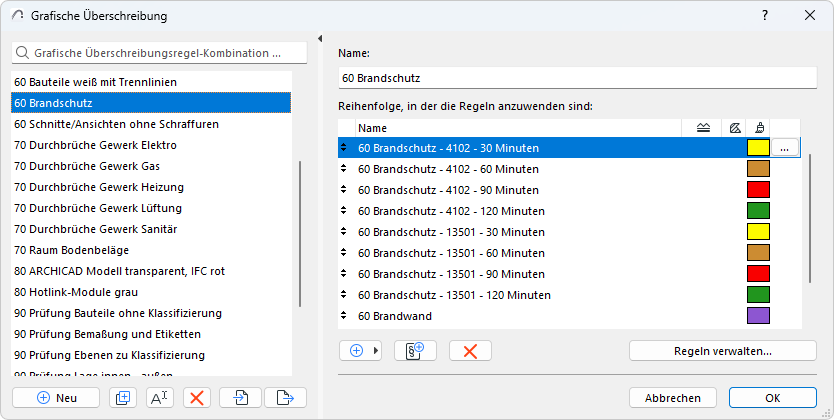Click the red swatch for '4102 - 90 Minuten'

point(758,190)
